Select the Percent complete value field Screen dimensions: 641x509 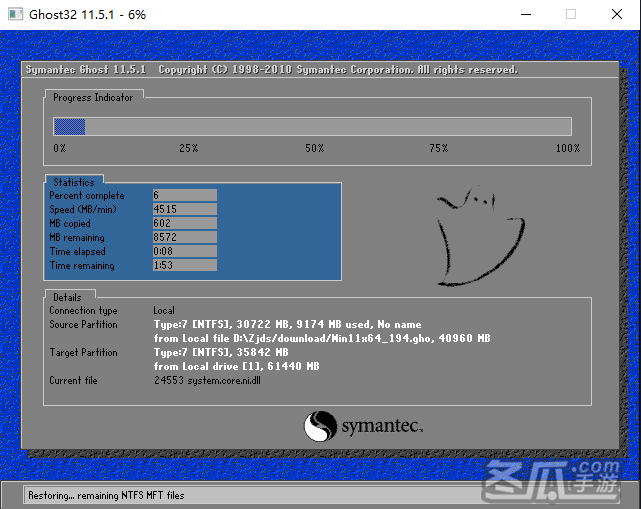pyautogui.click(x=184, y=196)
